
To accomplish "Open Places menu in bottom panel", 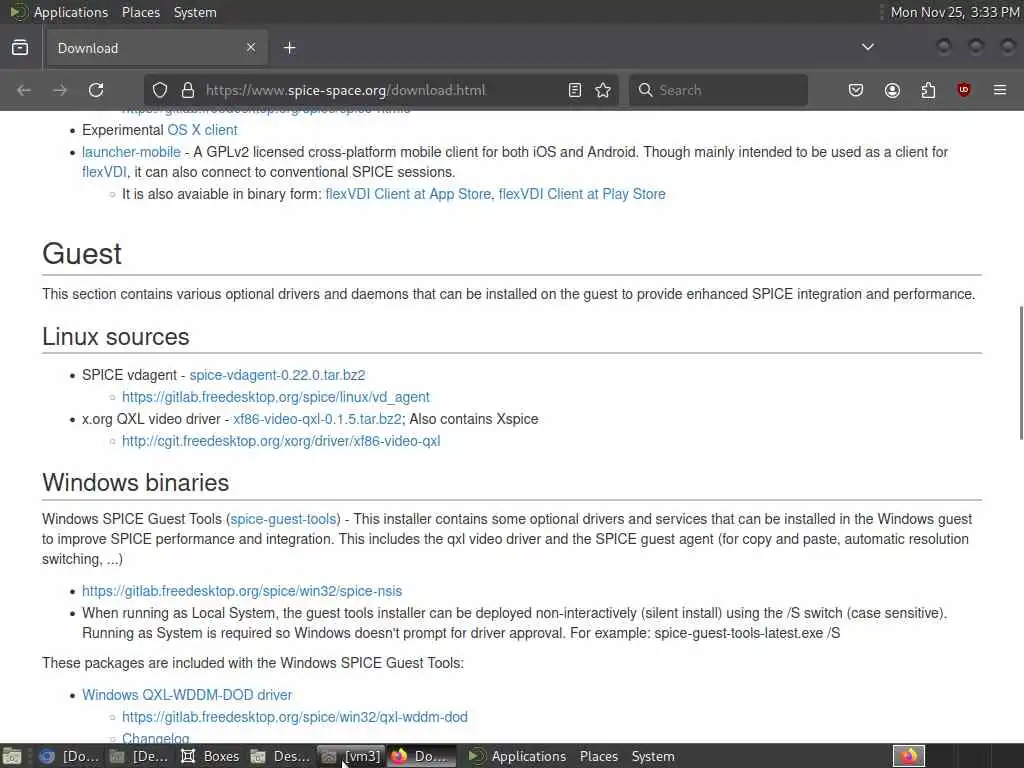I will coord(598,756).
